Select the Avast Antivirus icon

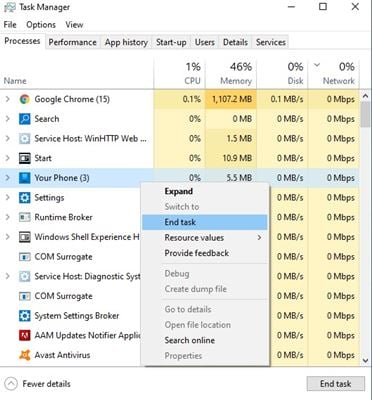coord(24,355)
